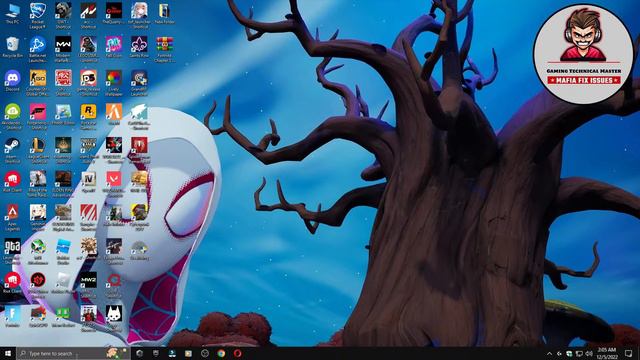Launch the Genshin Impact shortcut
Image resolution: width=640 pixels, height=360 pixels.
tap(38, 218)
